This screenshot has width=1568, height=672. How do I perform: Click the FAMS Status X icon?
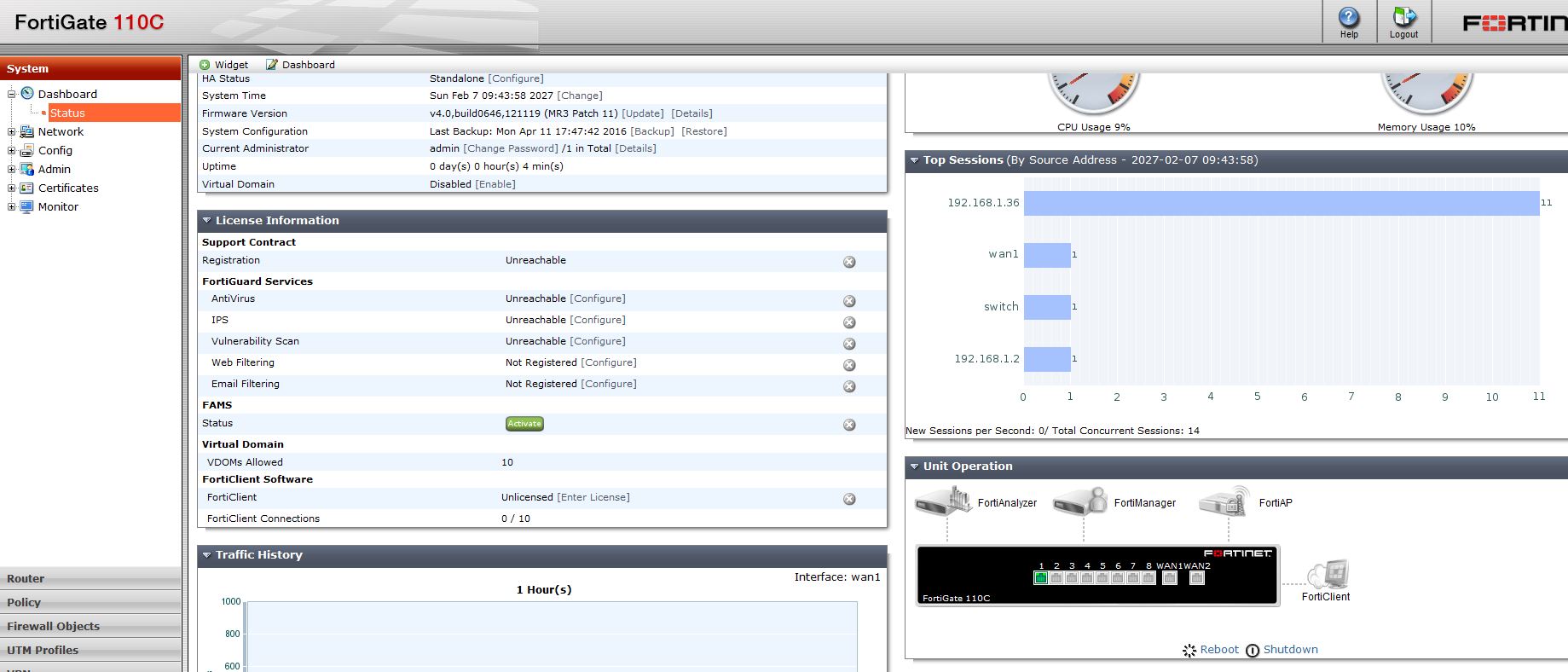point(849,425)
